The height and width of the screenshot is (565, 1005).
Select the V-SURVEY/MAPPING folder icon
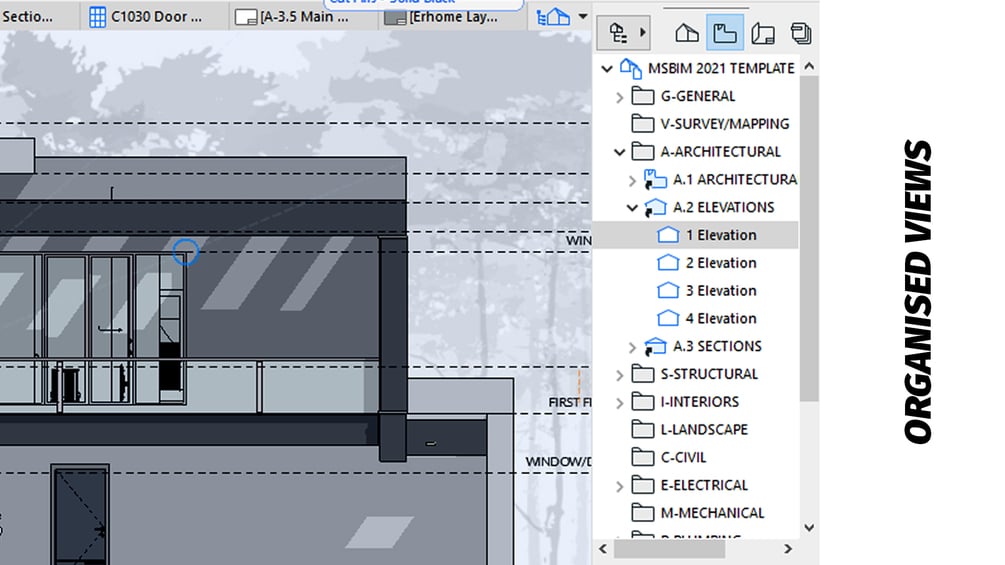pos(643,124)
